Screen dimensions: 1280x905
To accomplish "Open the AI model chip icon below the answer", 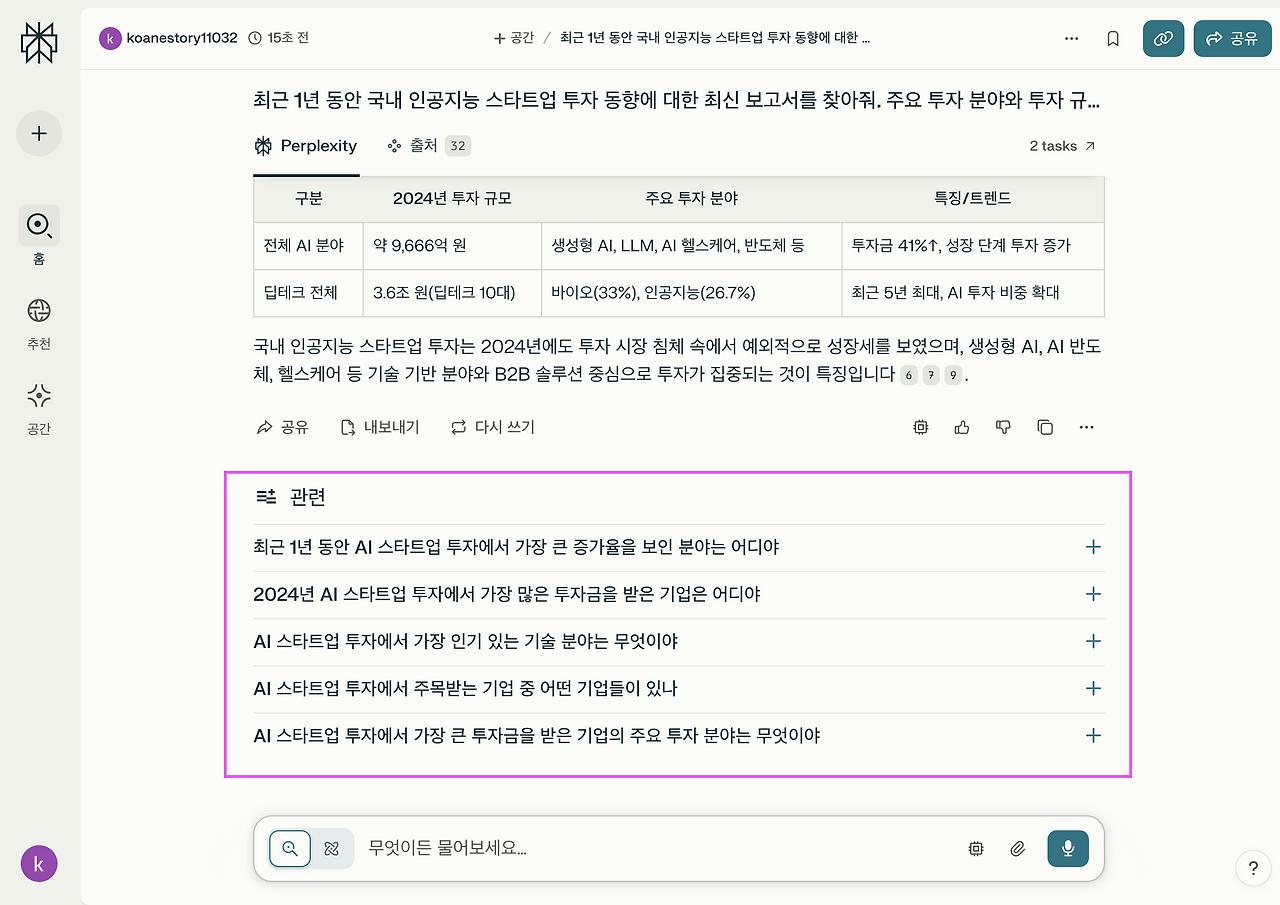I will (920, 427).
